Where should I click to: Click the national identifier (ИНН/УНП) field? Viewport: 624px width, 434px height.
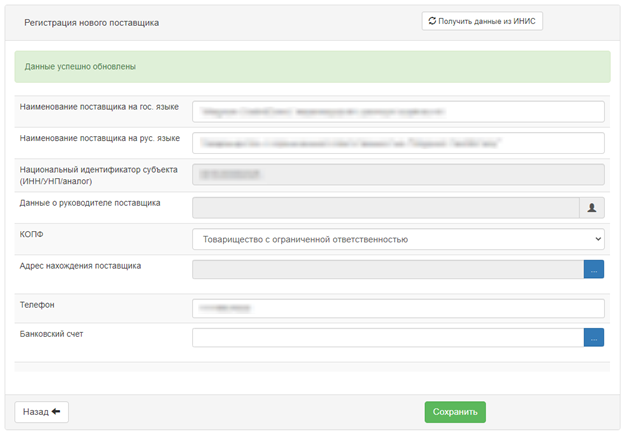398,174
